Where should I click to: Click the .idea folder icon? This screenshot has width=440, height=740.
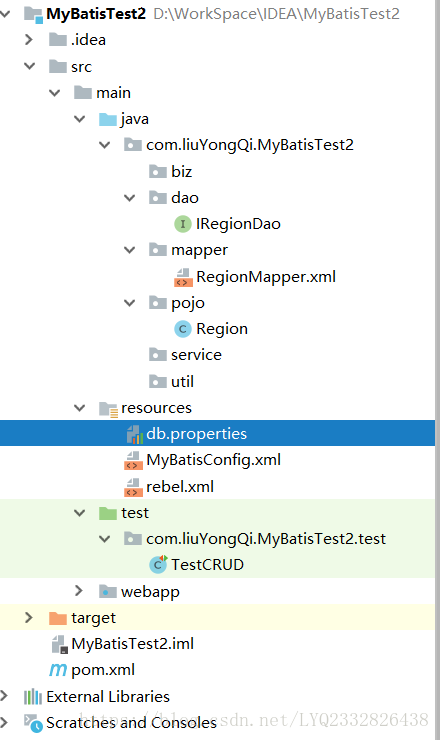pos(58,40)
